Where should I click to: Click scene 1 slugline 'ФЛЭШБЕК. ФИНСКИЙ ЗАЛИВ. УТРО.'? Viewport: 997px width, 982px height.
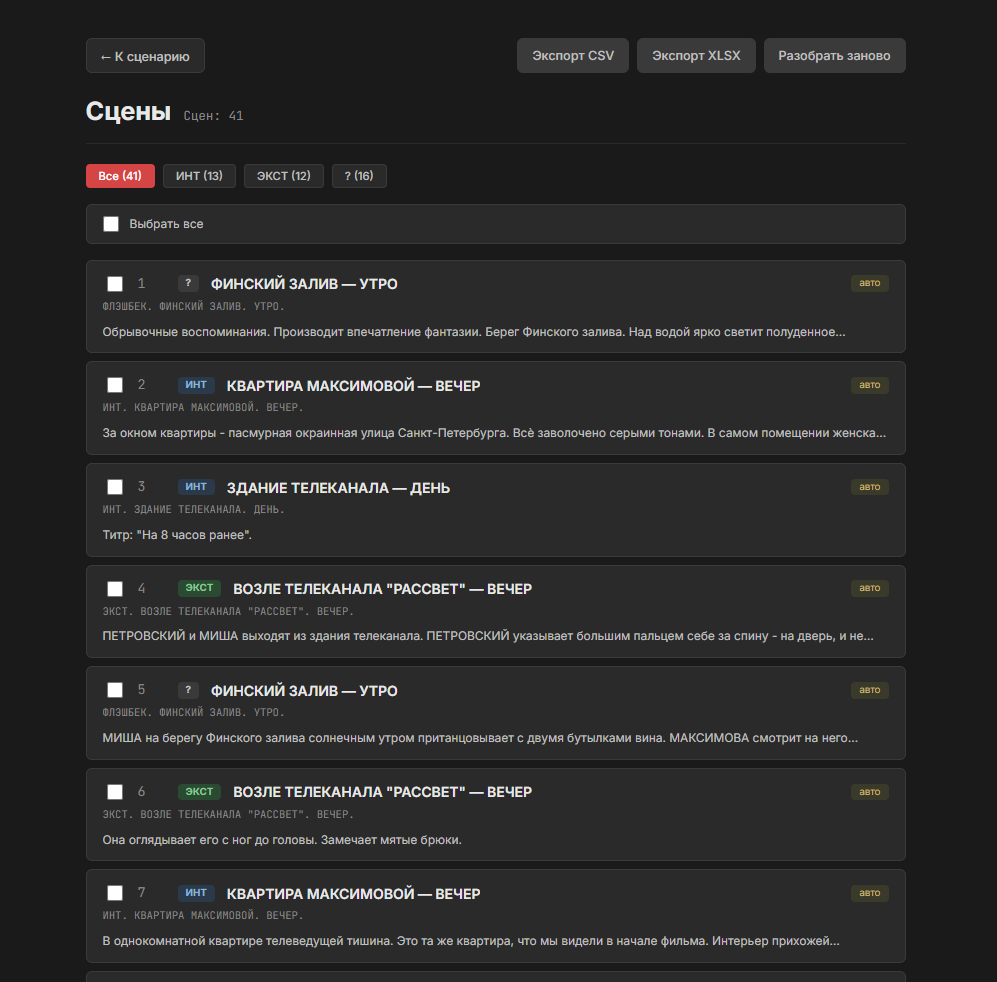pos(193,307)
